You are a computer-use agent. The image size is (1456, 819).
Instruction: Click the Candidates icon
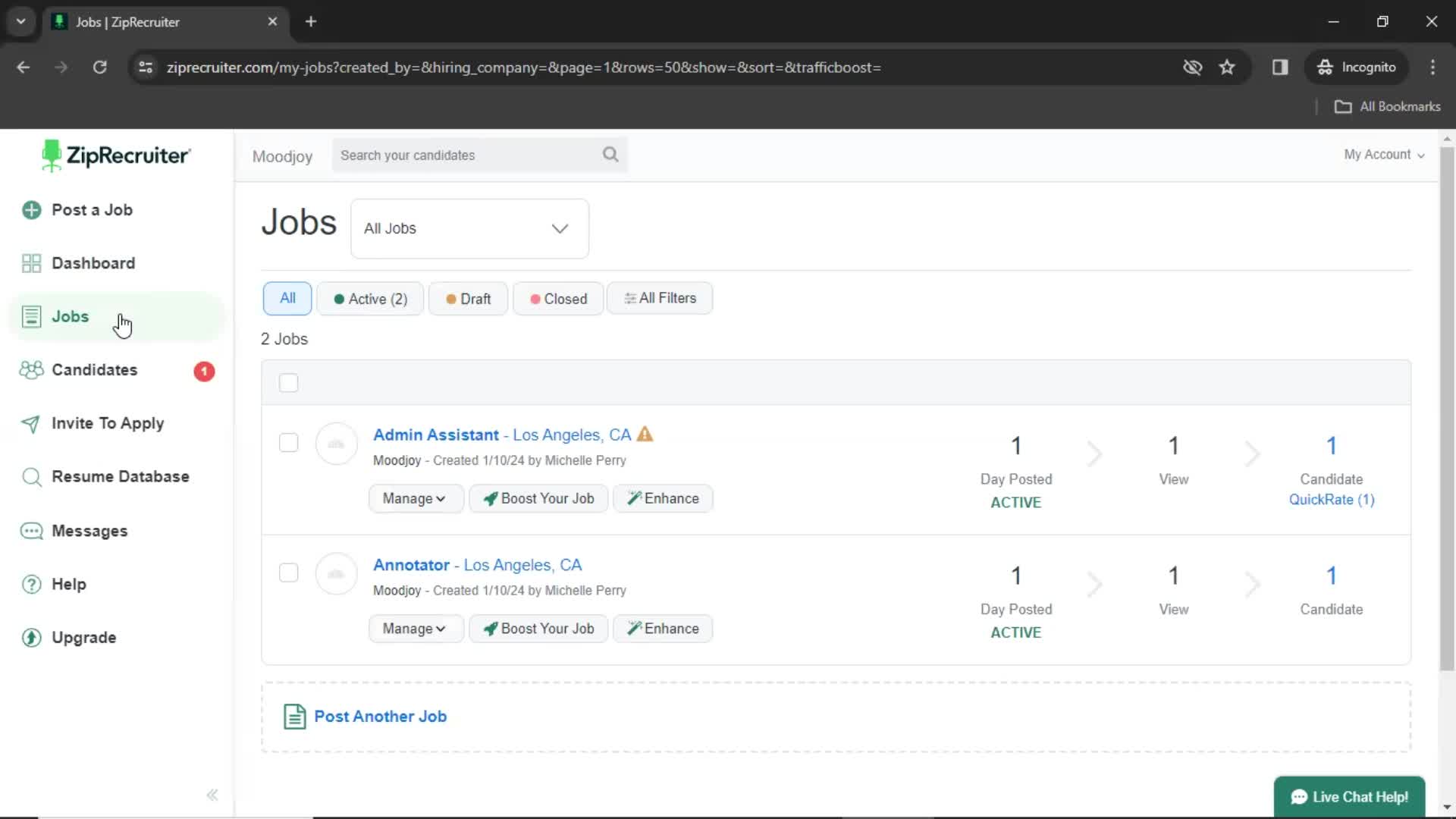[x=30, y=370]
